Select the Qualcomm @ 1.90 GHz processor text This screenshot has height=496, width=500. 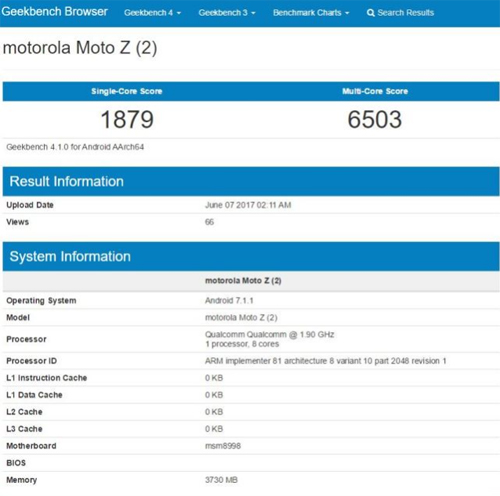pyautogui.click(x=270, y=334)
